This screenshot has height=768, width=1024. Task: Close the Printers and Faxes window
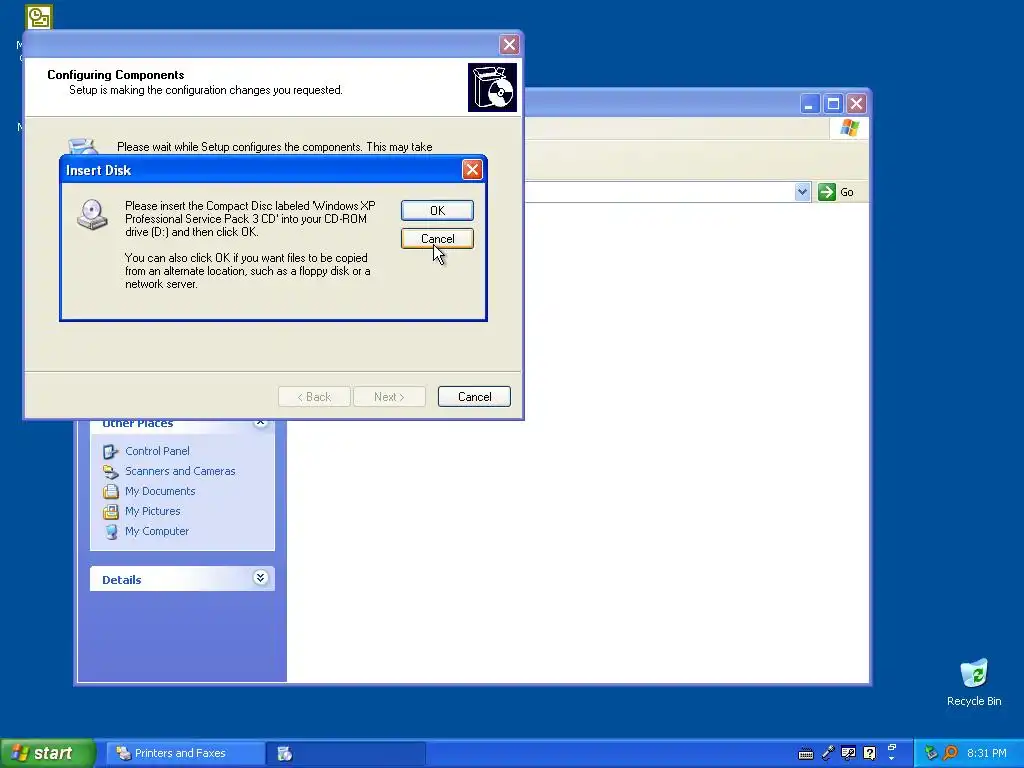pos(856,104)
